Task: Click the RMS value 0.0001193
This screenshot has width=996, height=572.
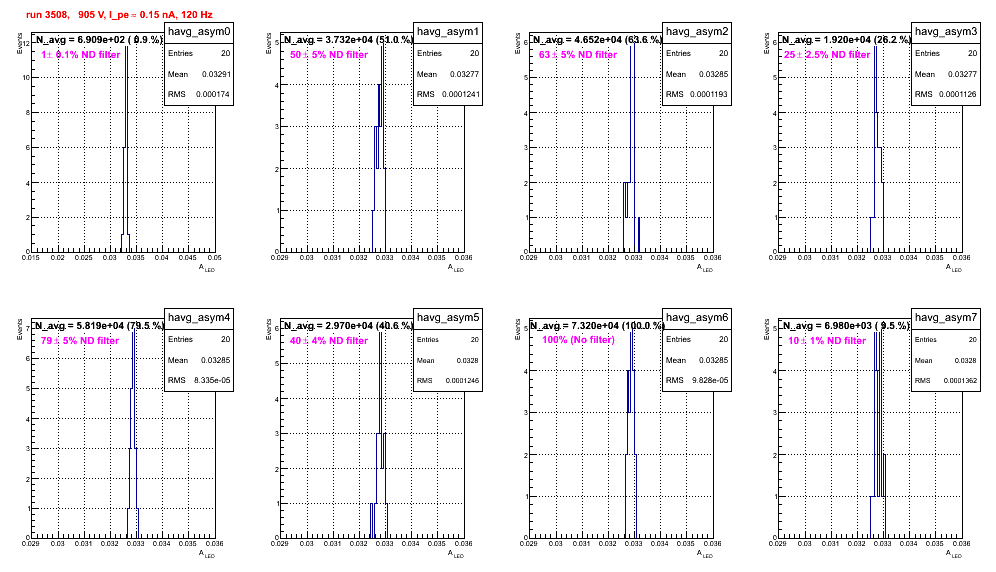Action: [709, 94]
